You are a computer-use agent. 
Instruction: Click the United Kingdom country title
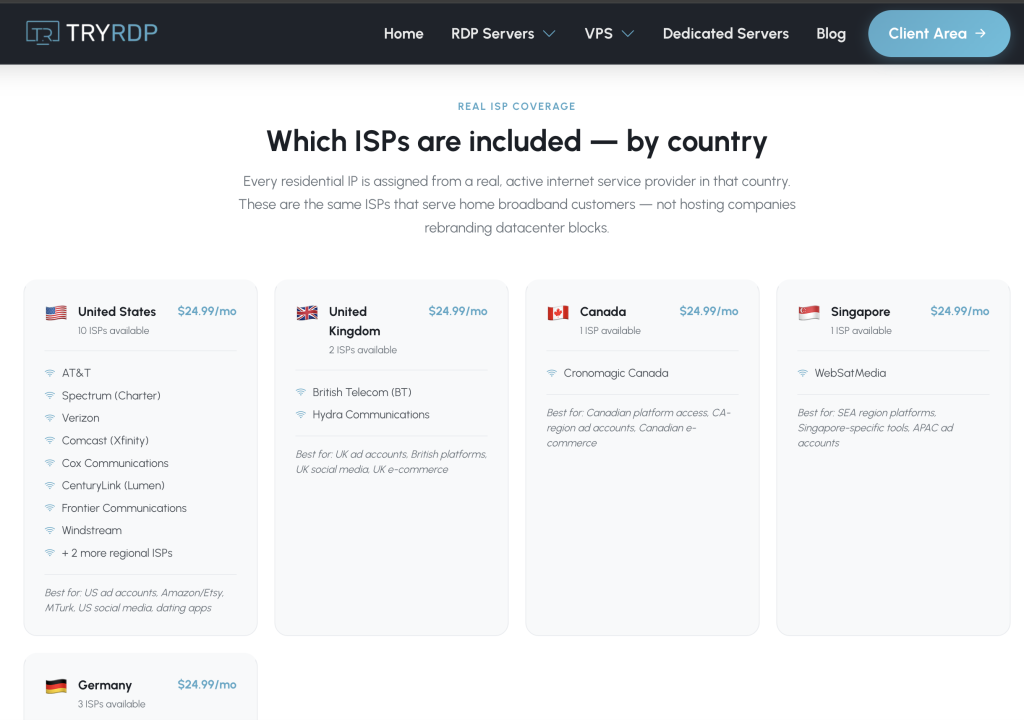[x=355, y=321]
